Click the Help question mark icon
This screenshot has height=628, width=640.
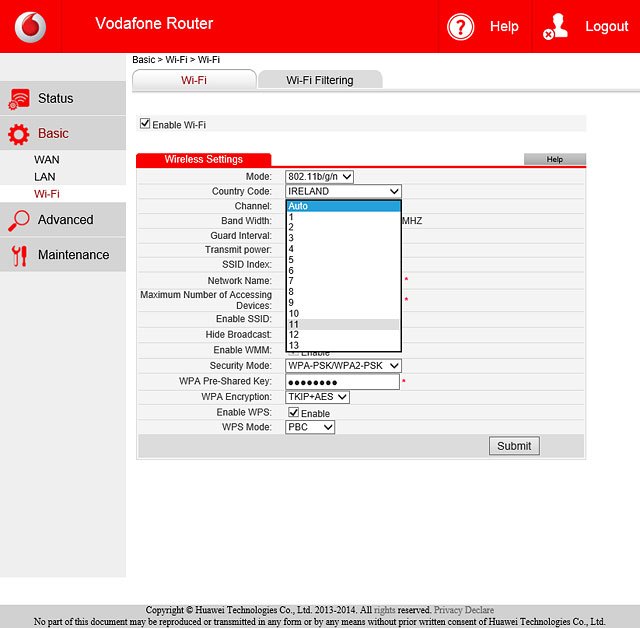point(460,27)
